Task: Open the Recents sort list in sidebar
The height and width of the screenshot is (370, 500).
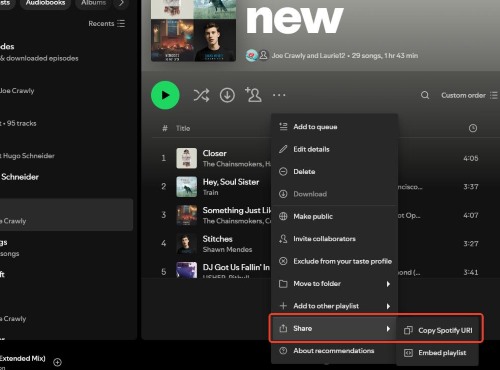Action: (107, 24)
